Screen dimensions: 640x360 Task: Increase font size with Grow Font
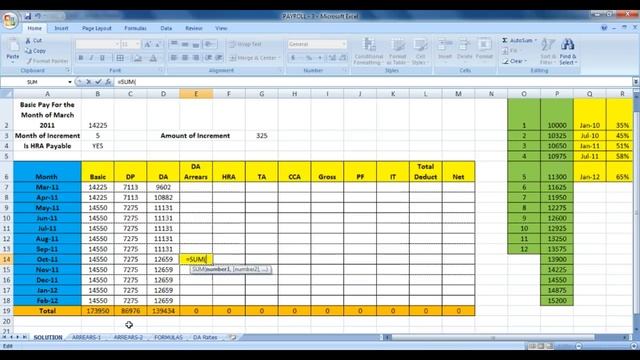click(148, 44)
